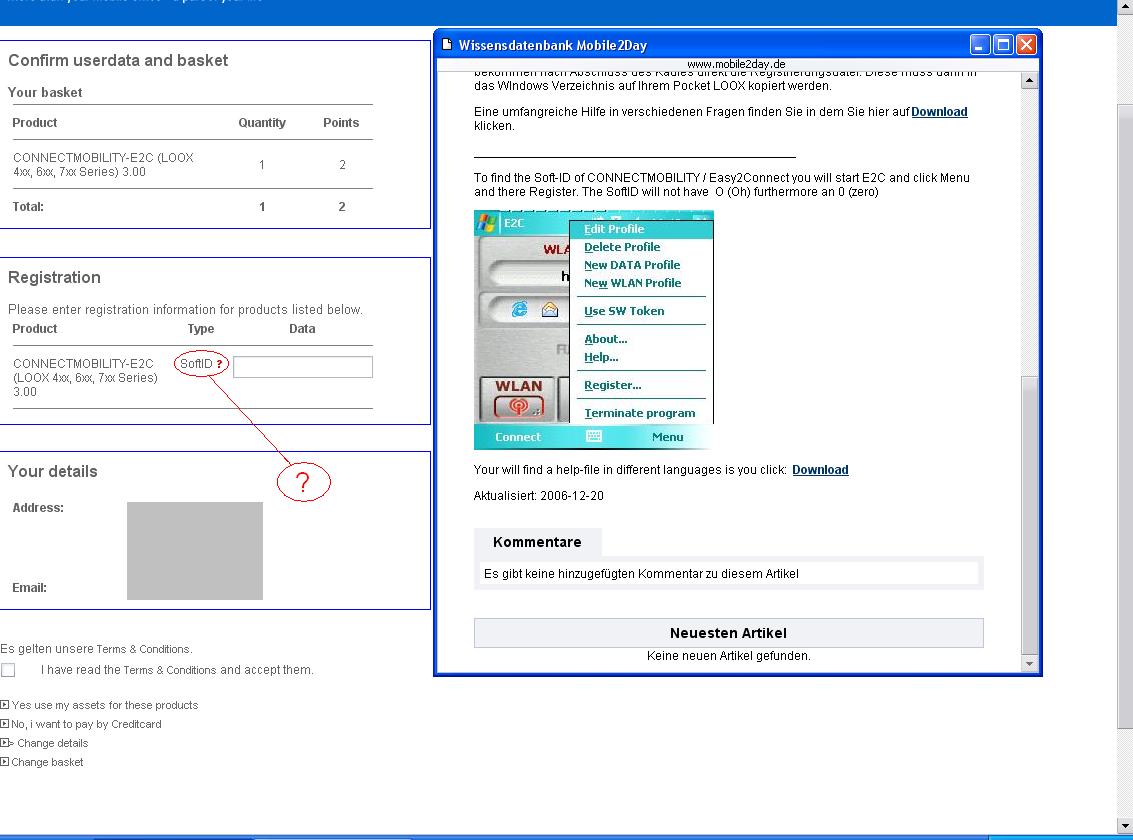Screen dimensions: 1133x840
Task: Click the Change basket arrow icon
Action: tap(4, 762)
